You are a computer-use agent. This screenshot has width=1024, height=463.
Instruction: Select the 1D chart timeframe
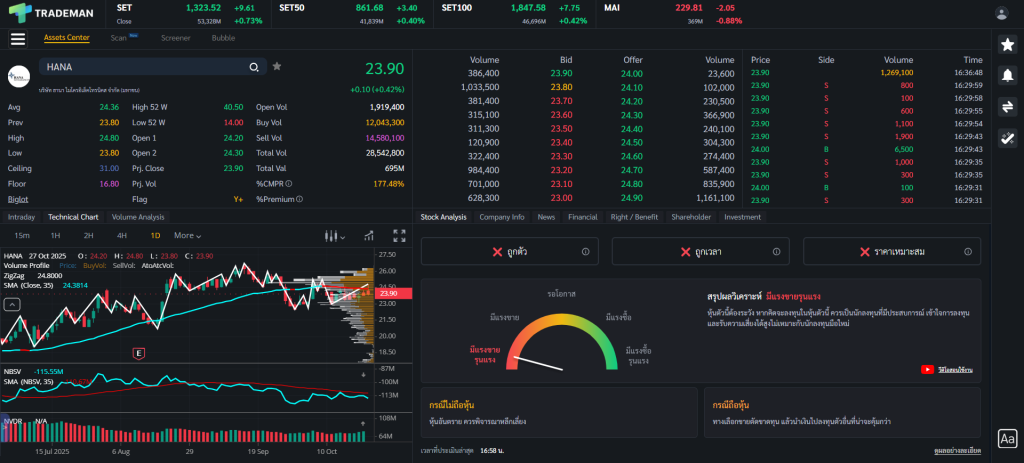click(x=155, y=236)
